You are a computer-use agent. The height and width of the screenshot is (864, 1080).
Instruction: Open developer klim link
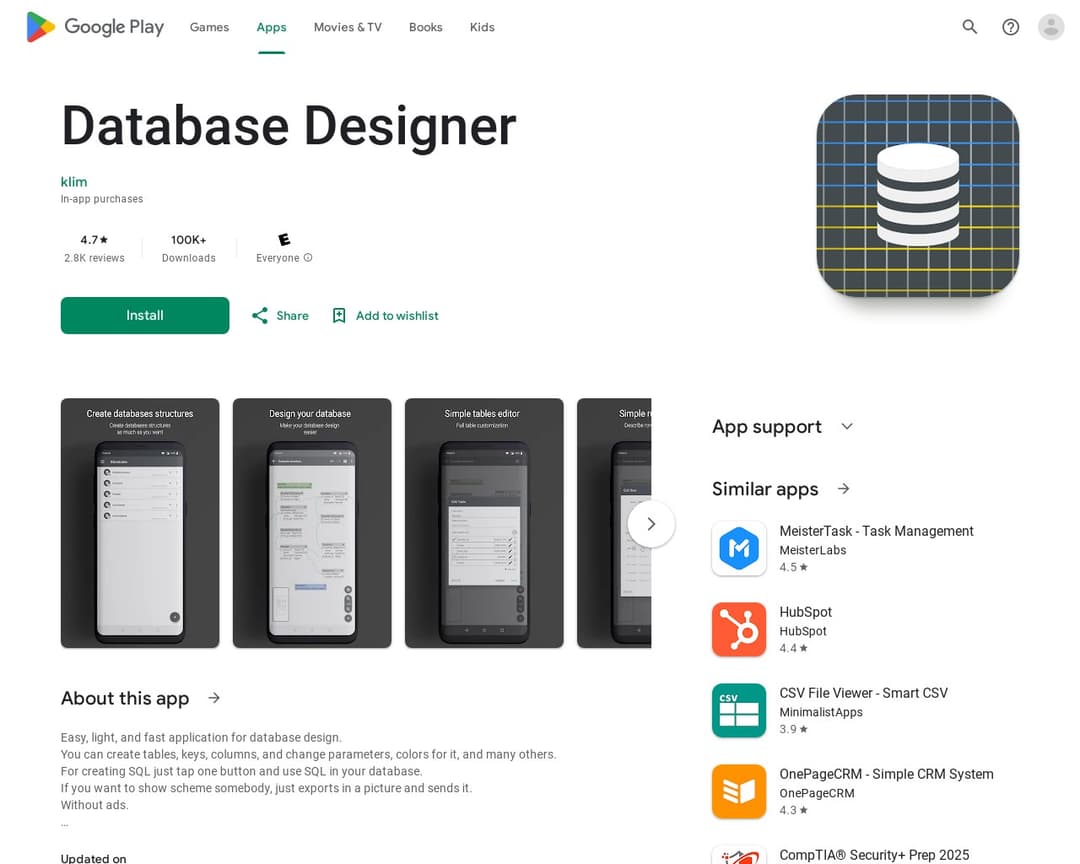[x=74, y=182]
